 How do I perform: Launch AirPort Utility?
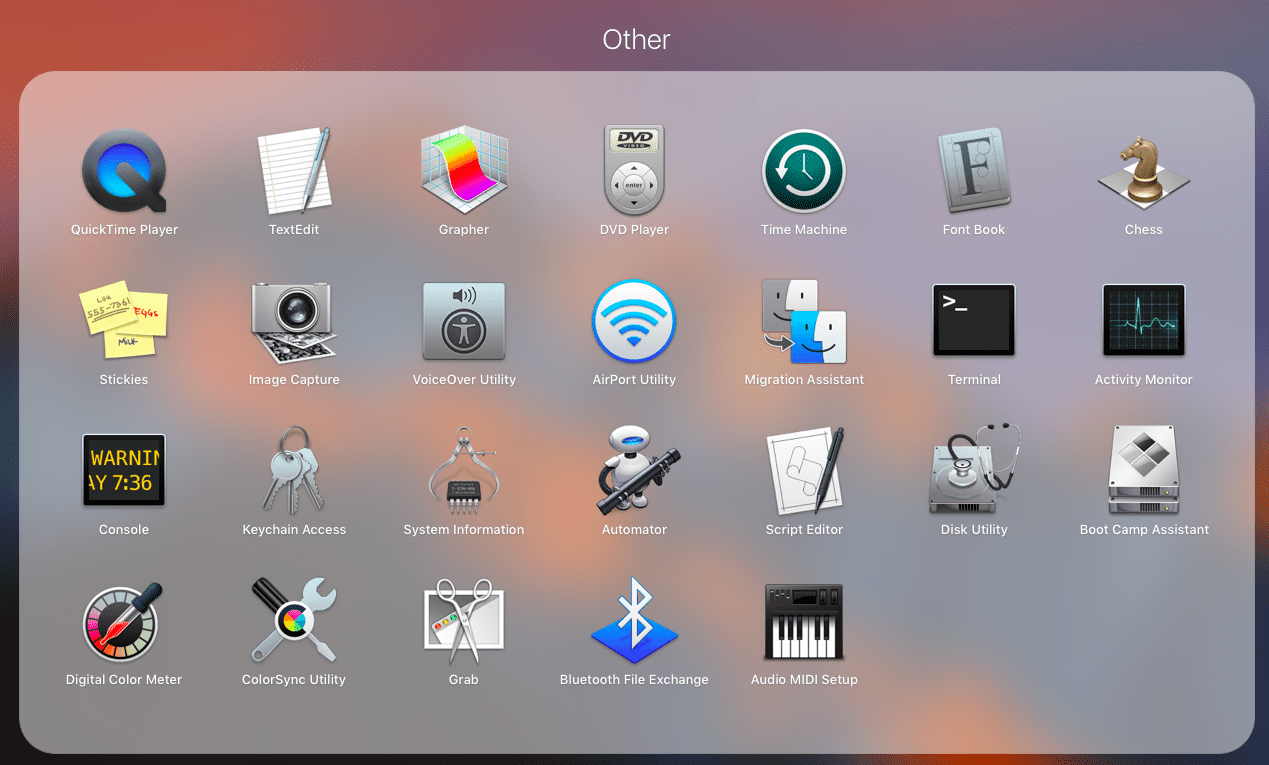[634, 321]
